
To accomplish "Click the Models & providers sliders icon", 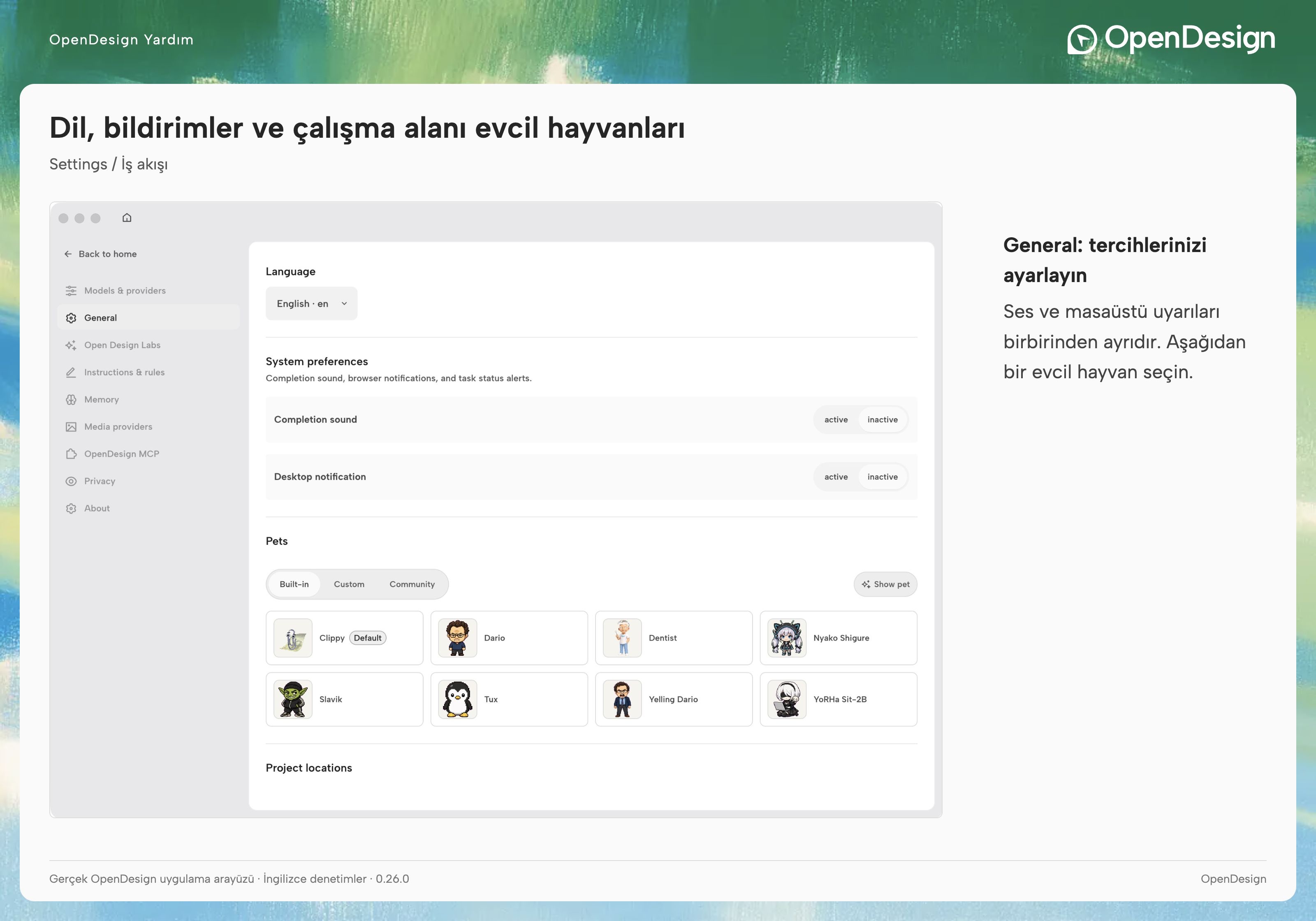I will pyautogui.click(x=71, y=291).
